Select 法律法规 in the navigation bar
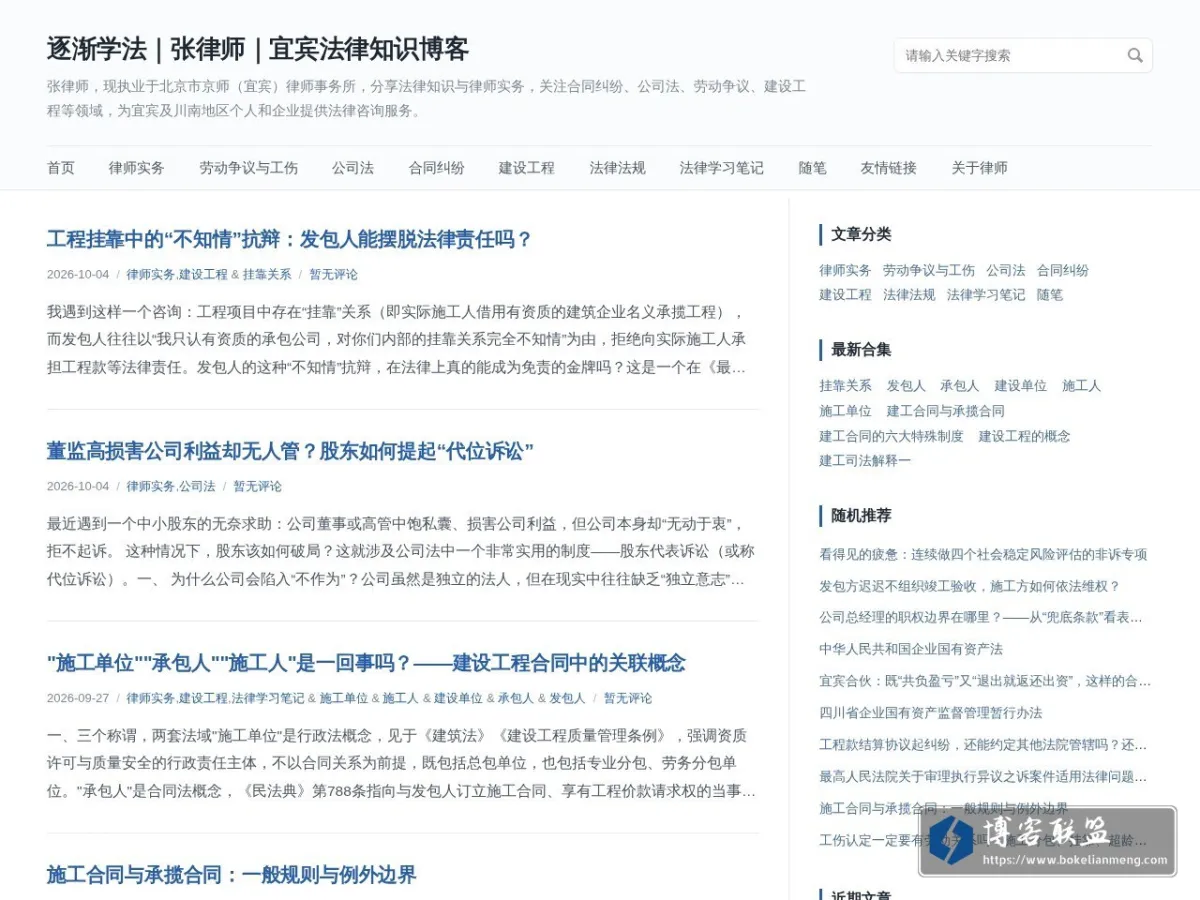 coord(617,168)
